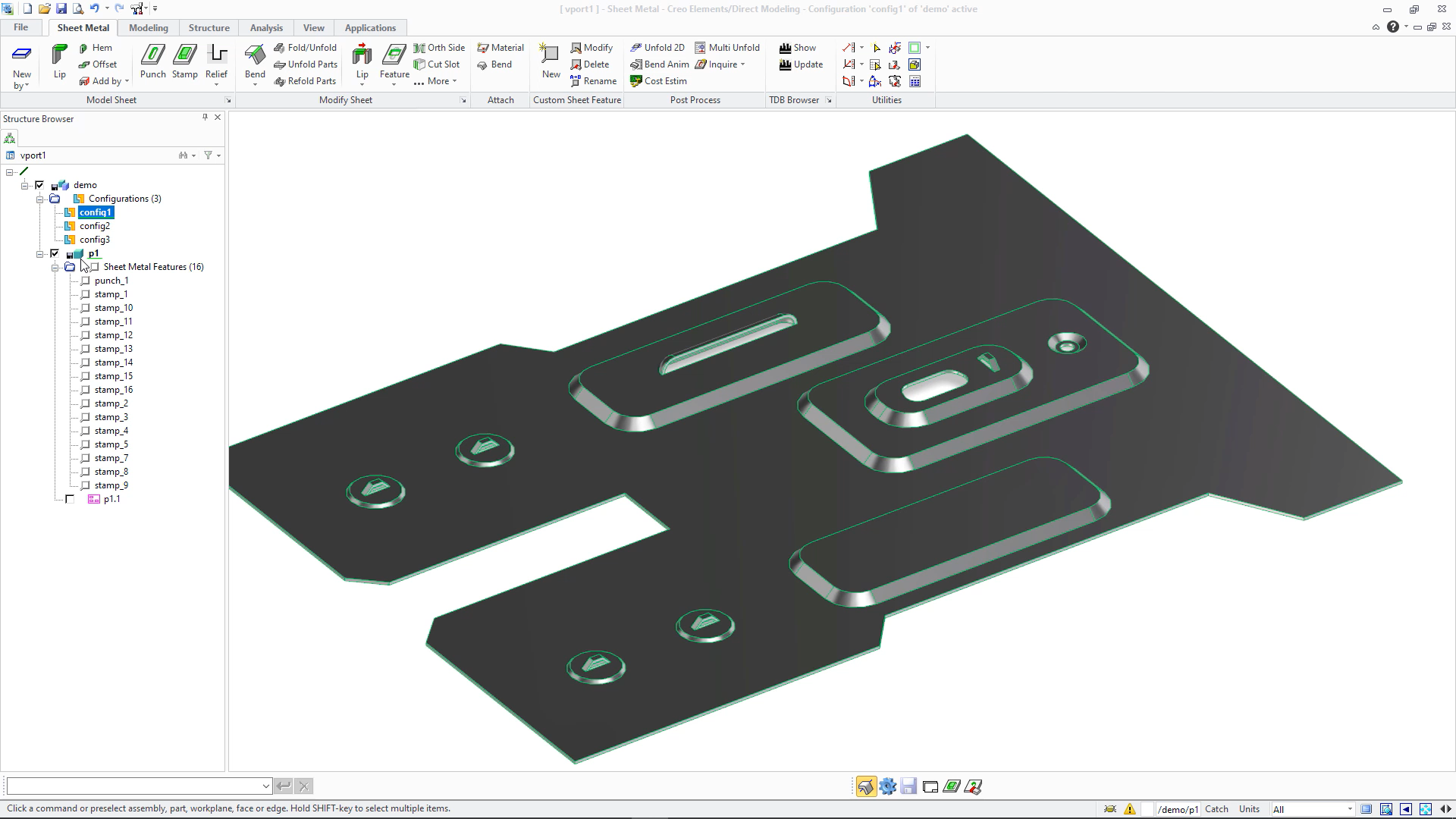The width and height of the screenshot is (1456, 819).
Task: Click Update in TDB Browser group
Action: [801, 64]
